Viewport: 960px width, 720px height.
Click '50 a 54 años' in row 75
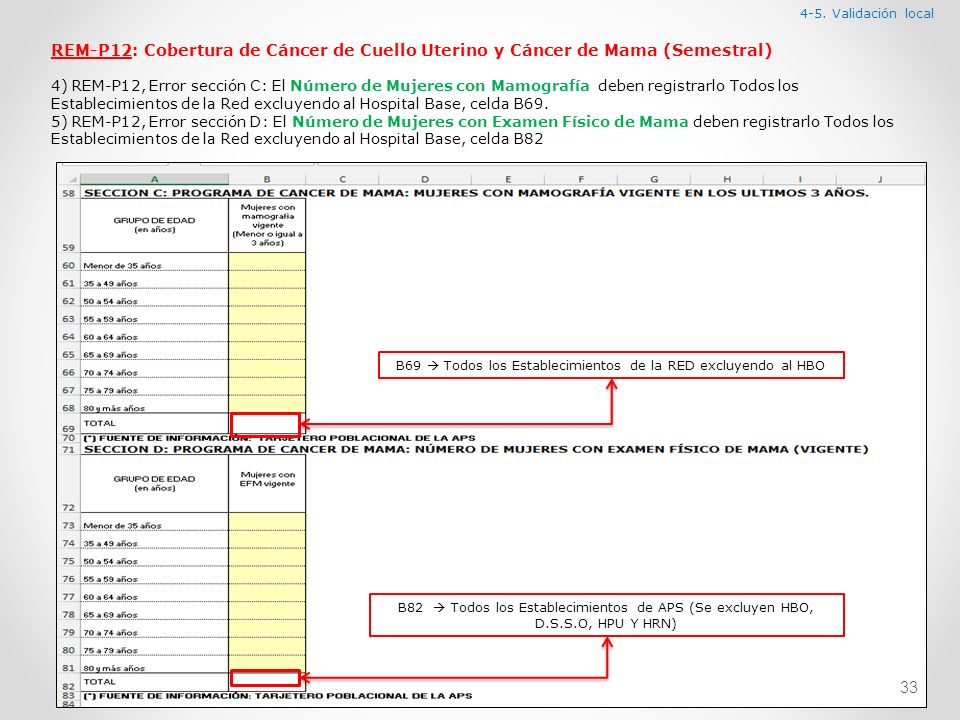click(110, 561)
